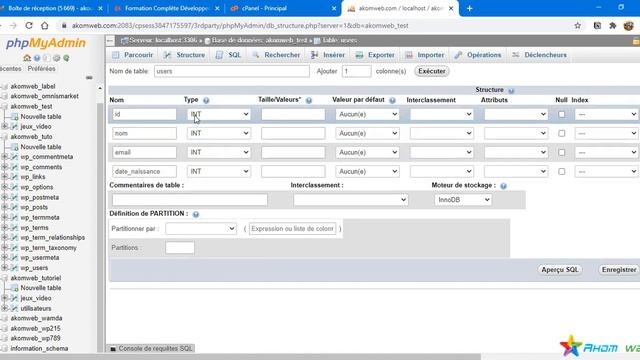This screenshot has height=360, width=640.
Task: Reload the page with browser refresh icon
Action: [x=29, y=25]
